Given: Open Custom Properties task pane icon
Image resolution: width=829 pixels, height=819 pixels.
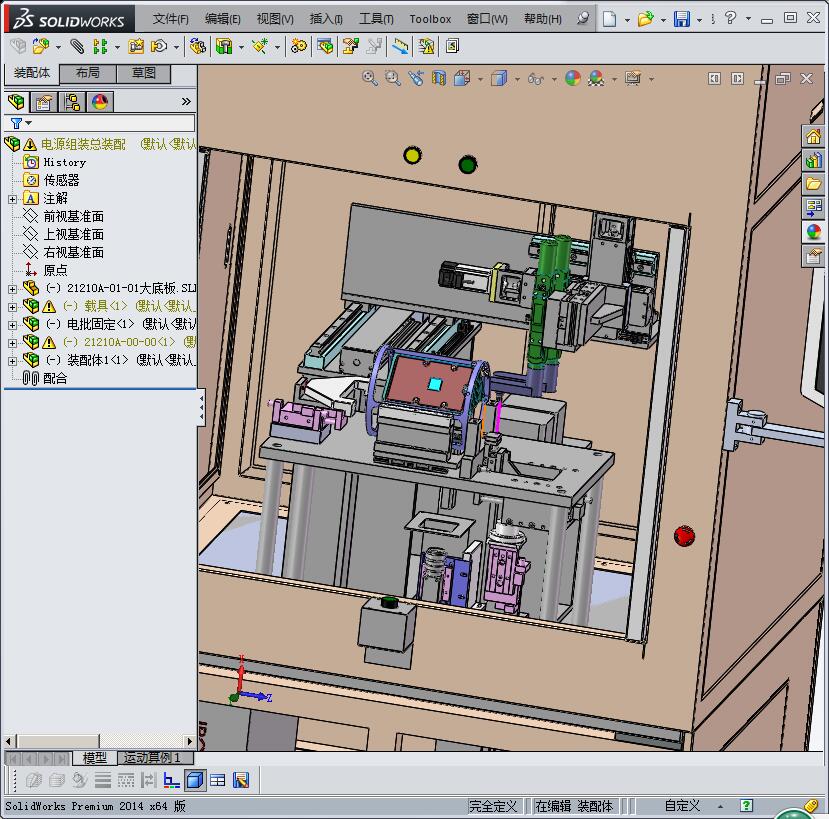Looking at the screenshot, I should click(813, 256).
